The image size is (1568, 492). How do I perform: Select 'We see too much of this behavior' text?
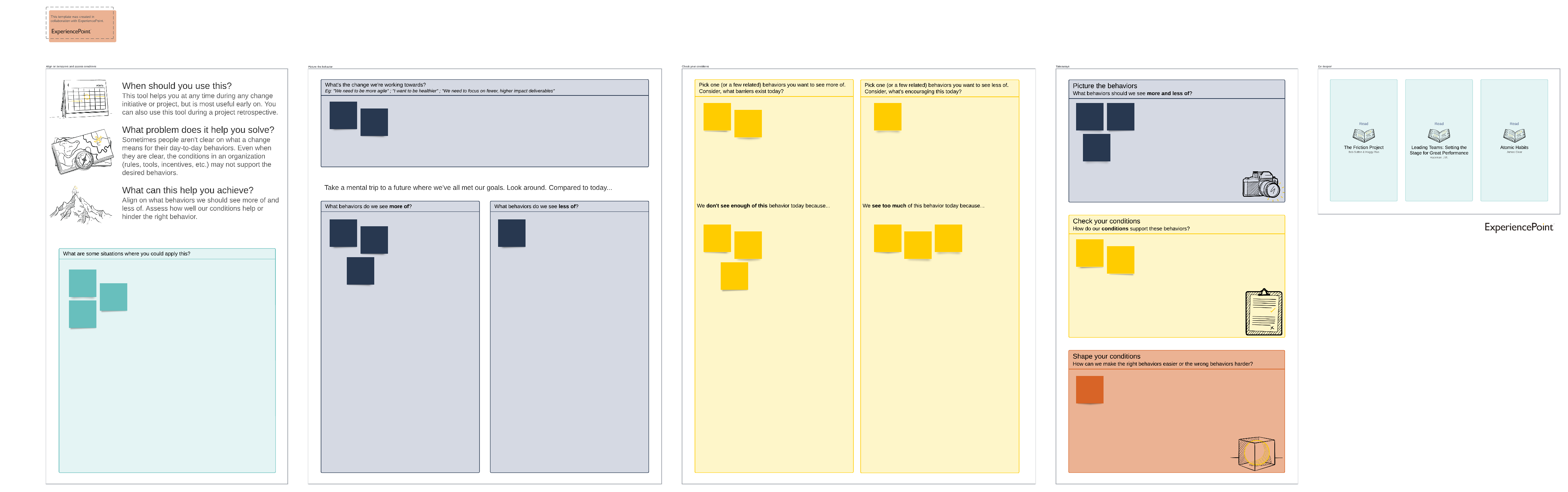pos(923,206)
